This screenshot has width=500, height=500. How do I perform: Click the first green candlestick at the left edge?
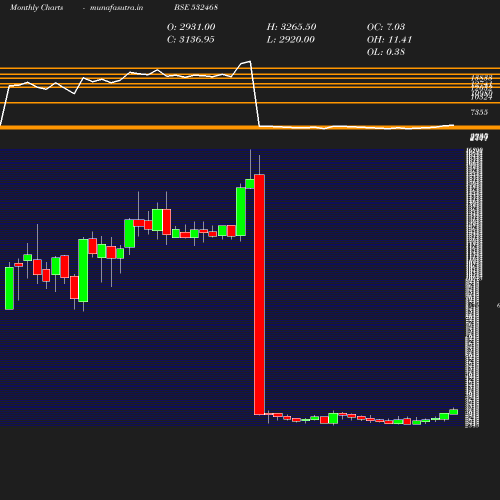[x=9, y=288]
